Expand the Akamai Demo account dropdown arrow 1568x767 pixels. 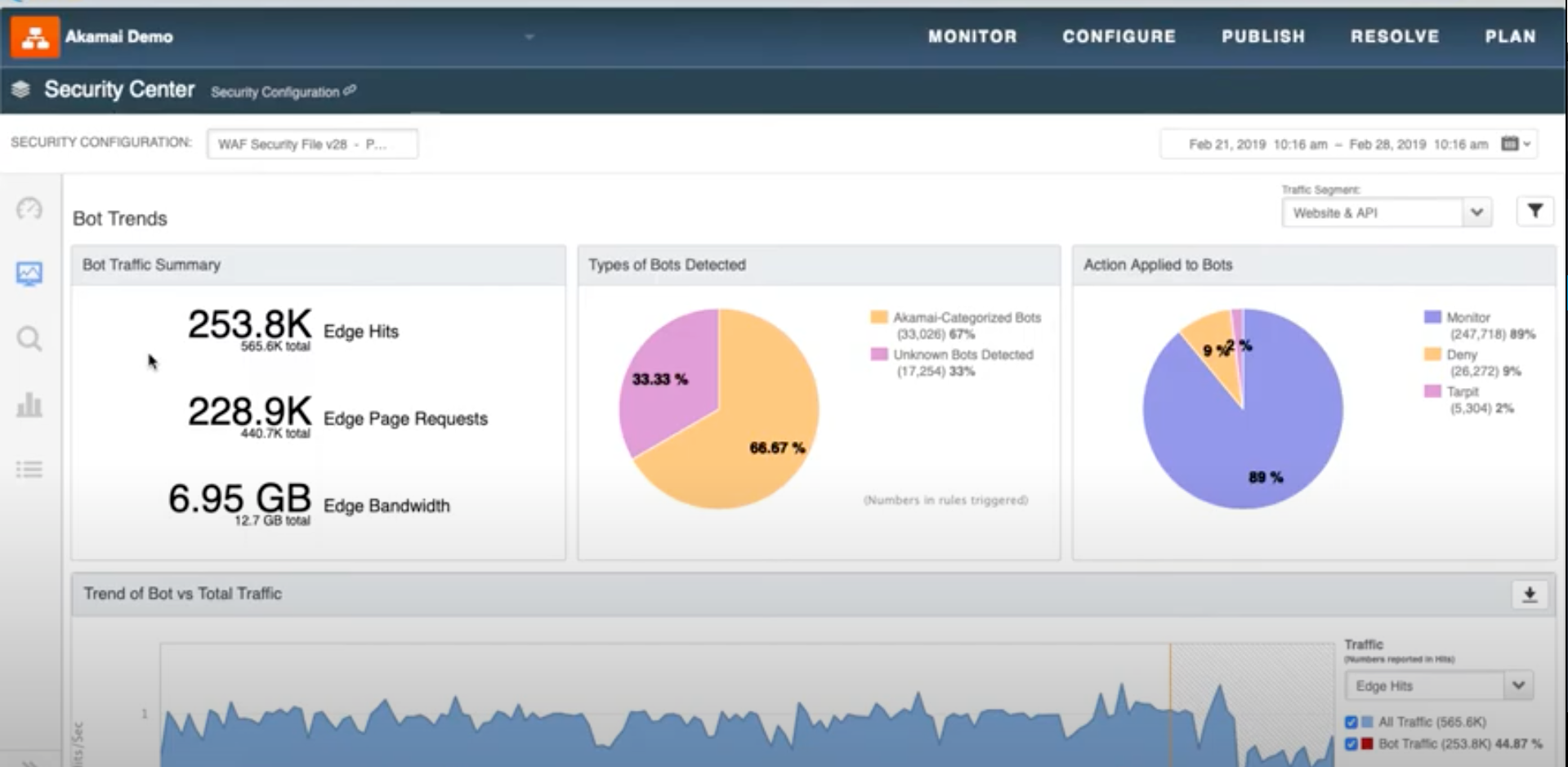pos(529,37)
